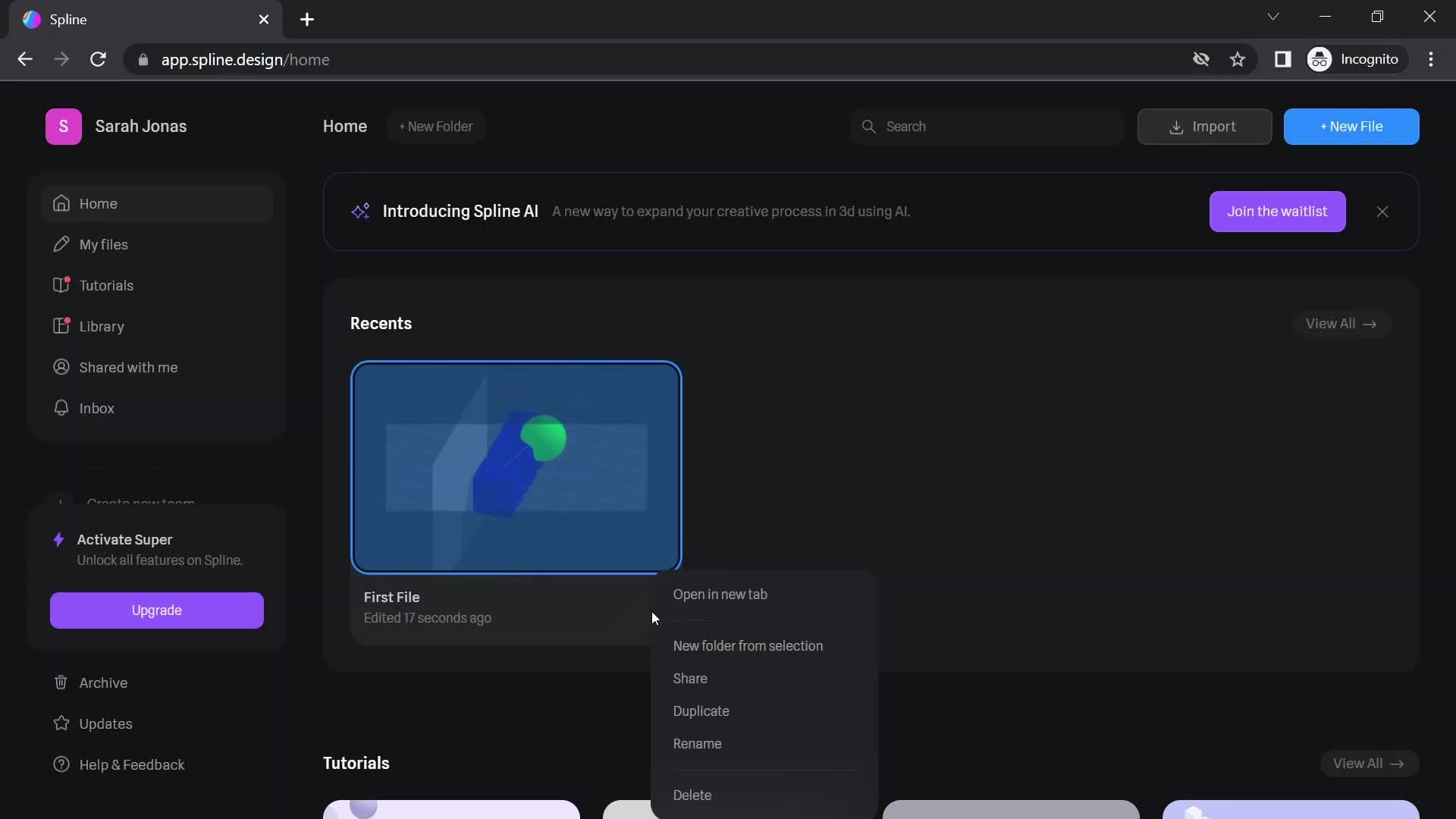Click the Library icon in sidebar
Screen dimensions: 1456x819
click(x=61, y=326)
